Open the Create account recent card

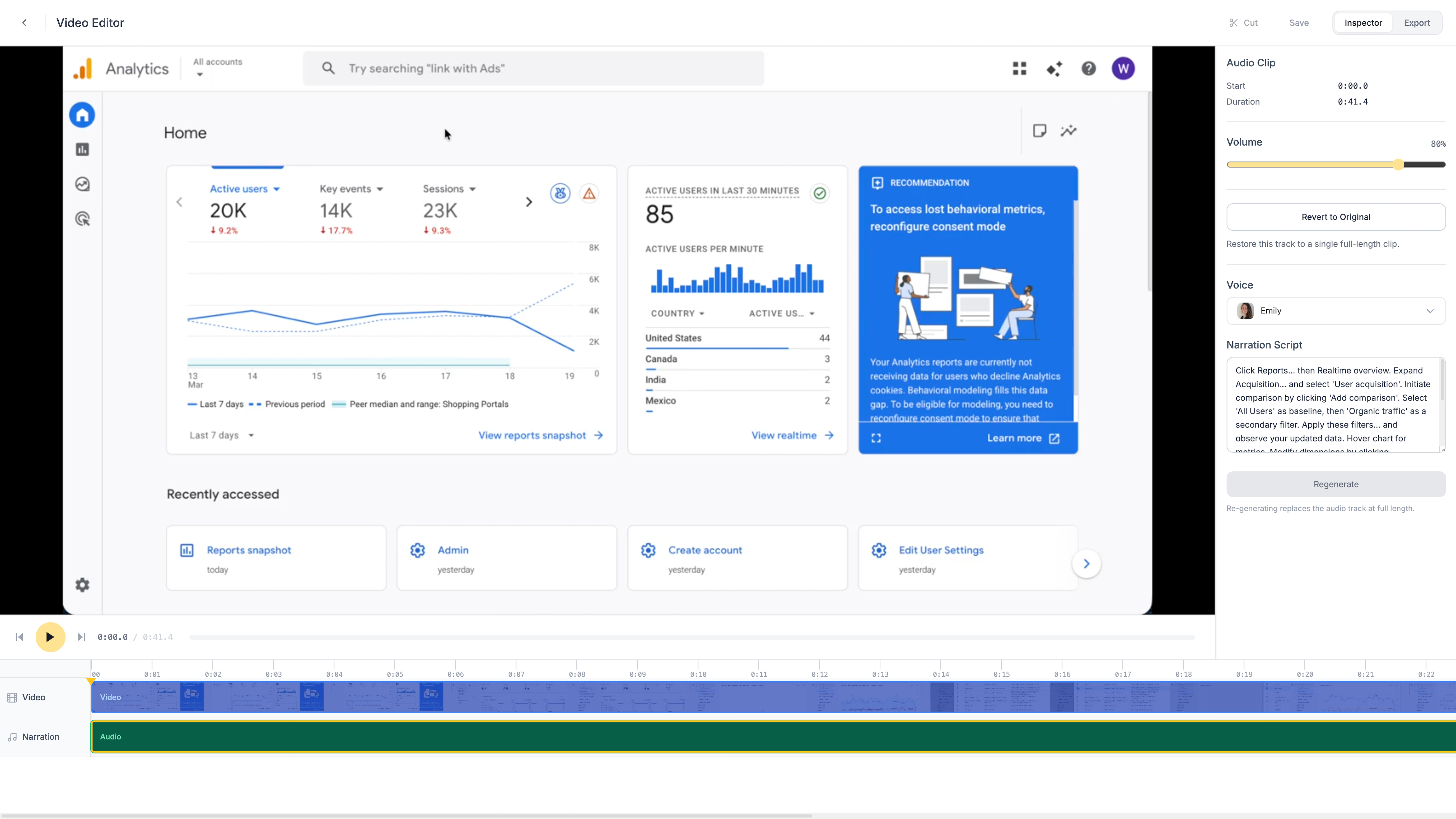[x=737, y=558]
